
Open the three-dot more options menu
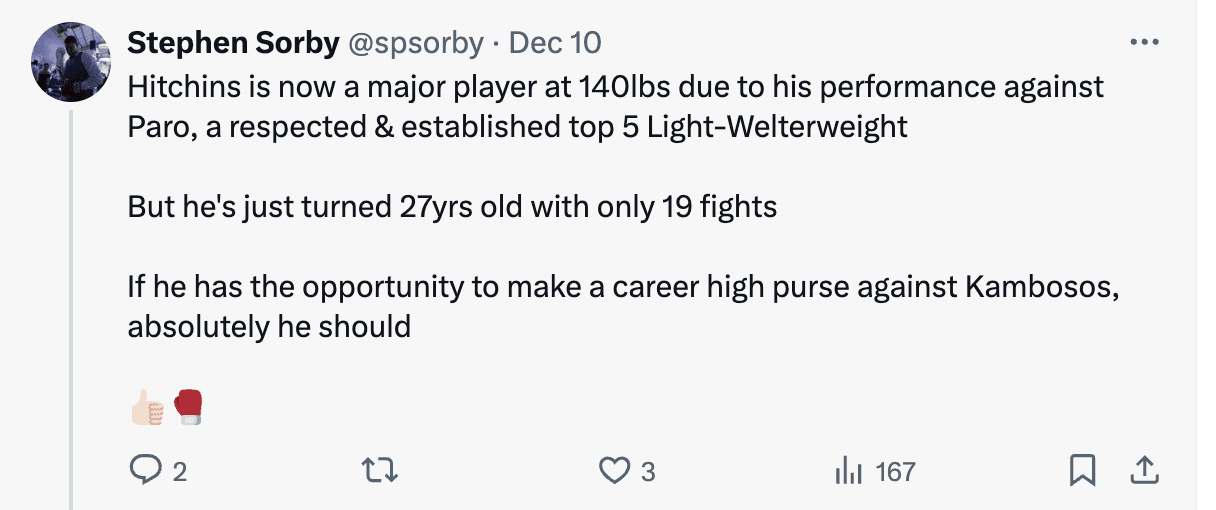click(1144, 43)
